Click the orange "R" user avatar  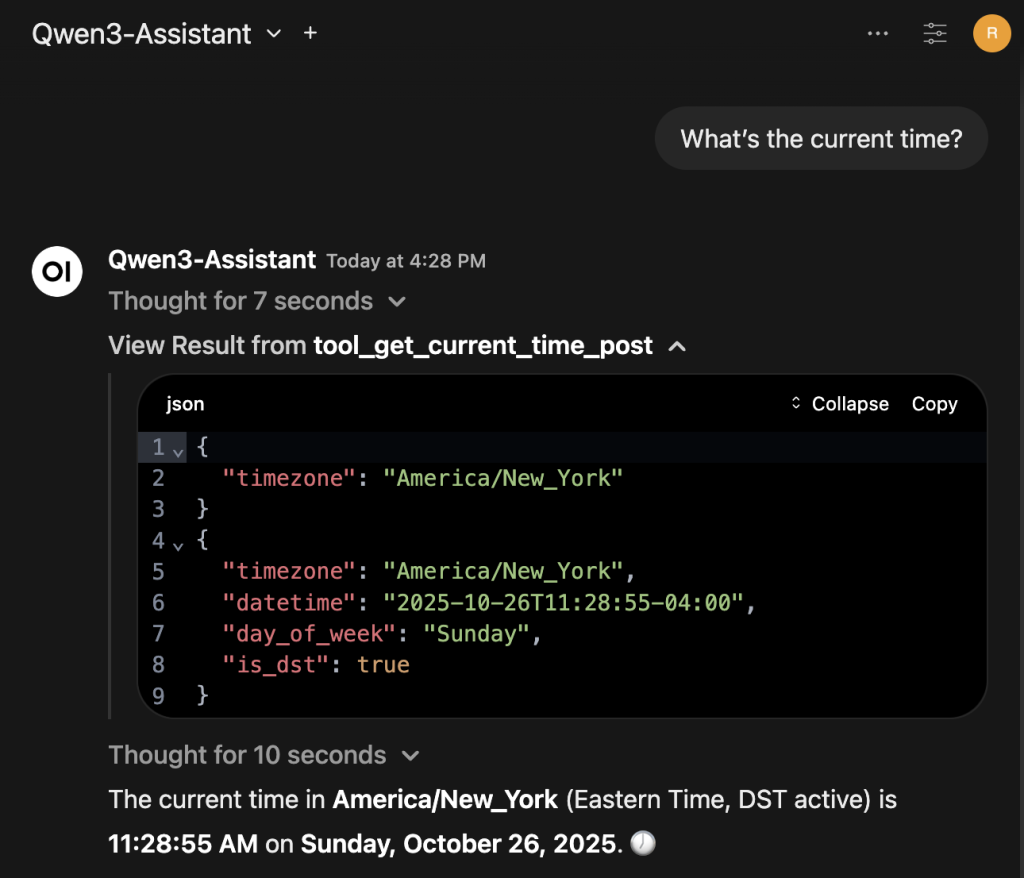click(991, 33)
